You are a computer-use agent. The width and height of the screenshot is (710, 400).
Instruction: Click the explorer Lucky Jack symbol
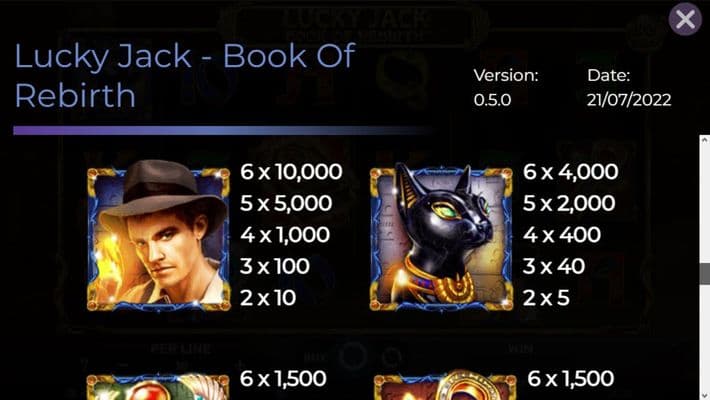coord(158,235)
